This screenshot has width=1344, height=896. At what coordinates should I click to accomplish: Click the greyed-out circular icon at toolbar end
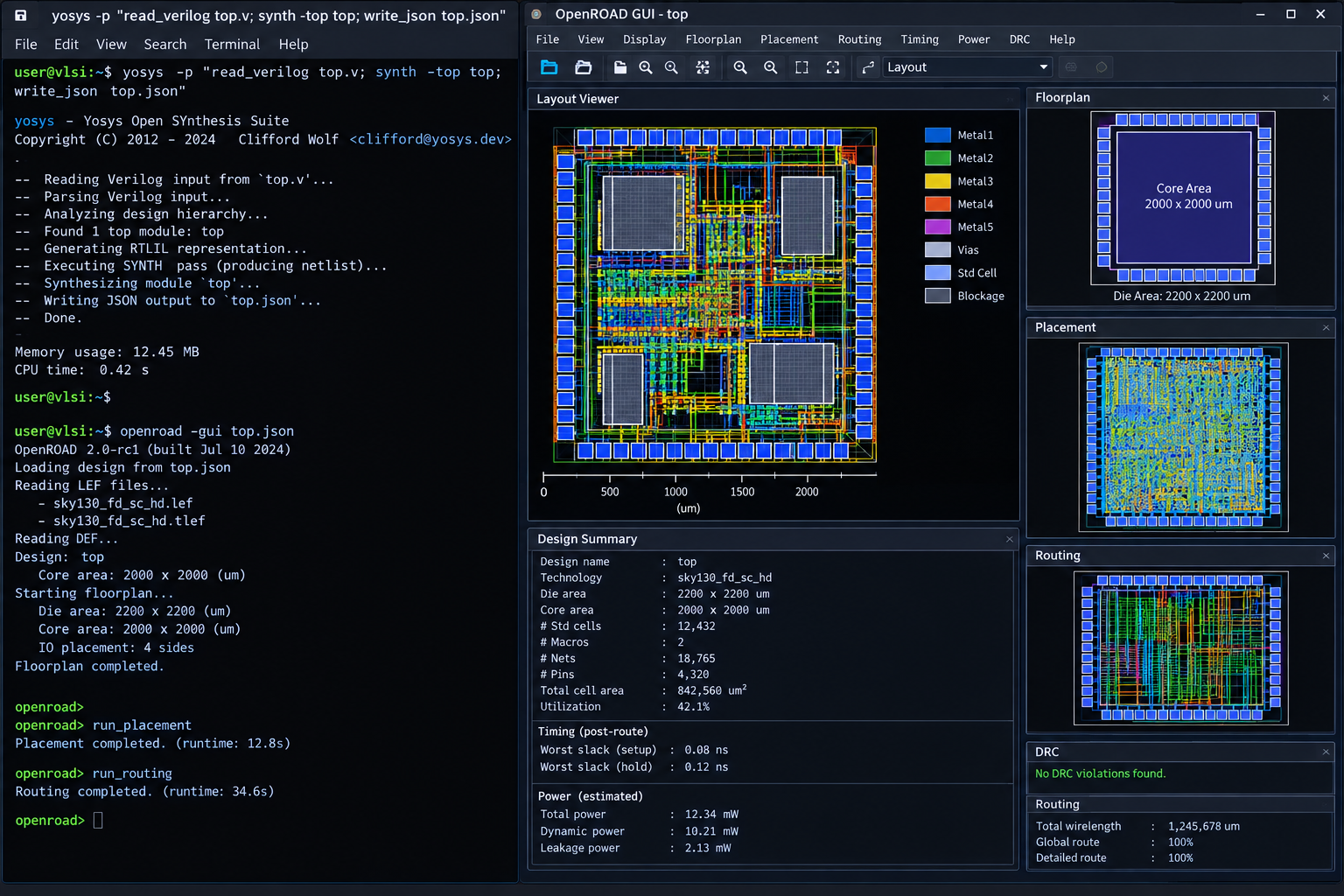(1102, 67)
